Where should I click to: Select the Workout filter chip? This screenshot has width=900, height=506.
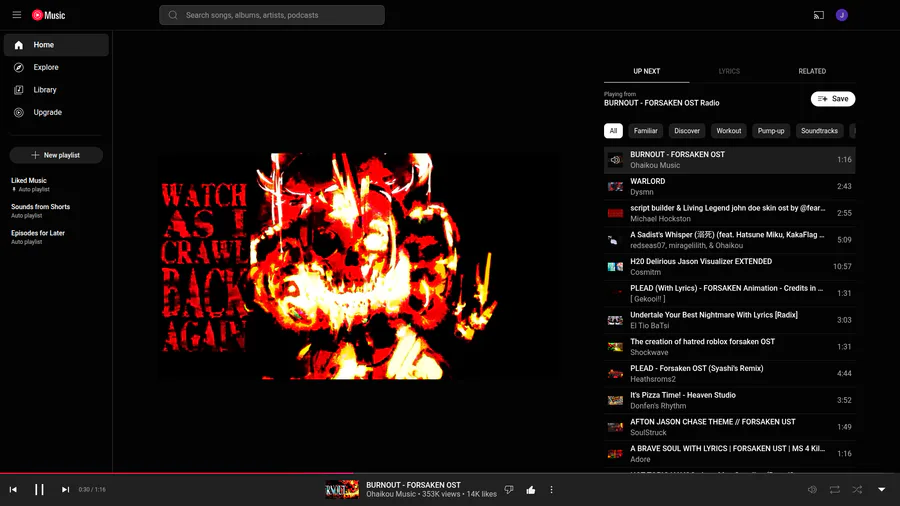tap(728, 131)
